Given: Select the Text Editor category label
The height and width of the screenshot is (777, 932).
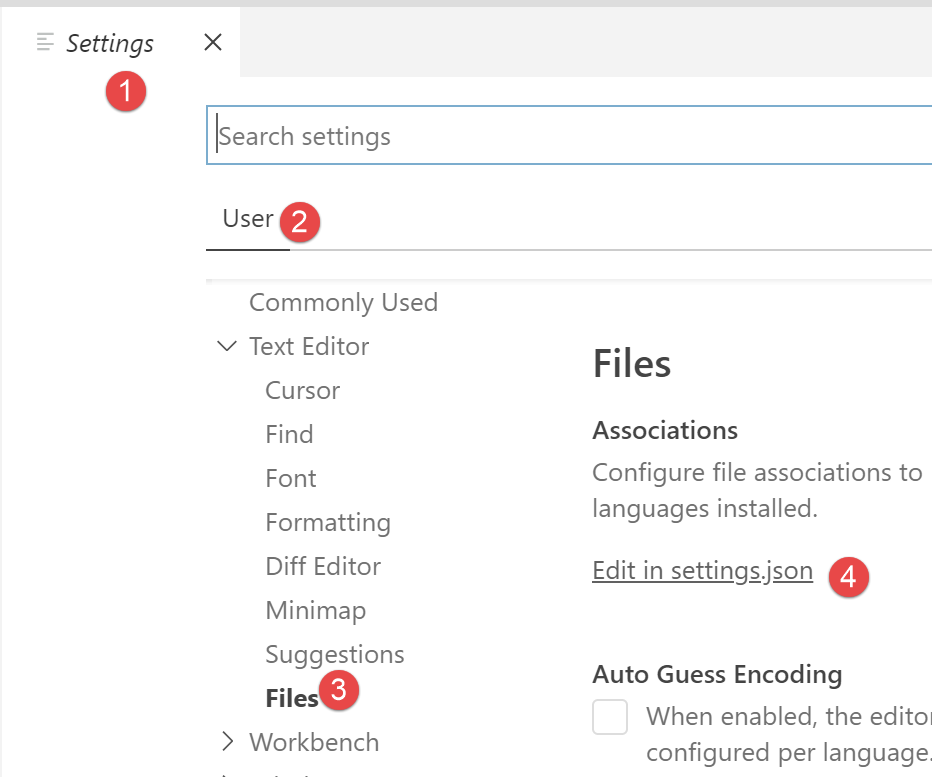Looking at the screenshot, I should coord(309,346).
